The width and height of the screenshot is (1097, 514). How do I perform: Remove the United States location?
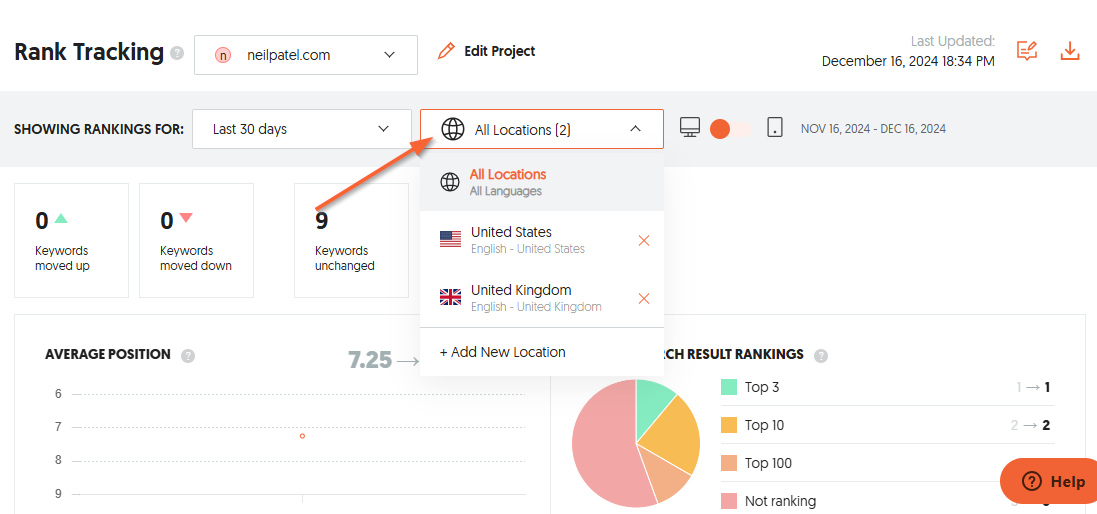[644, 240]
